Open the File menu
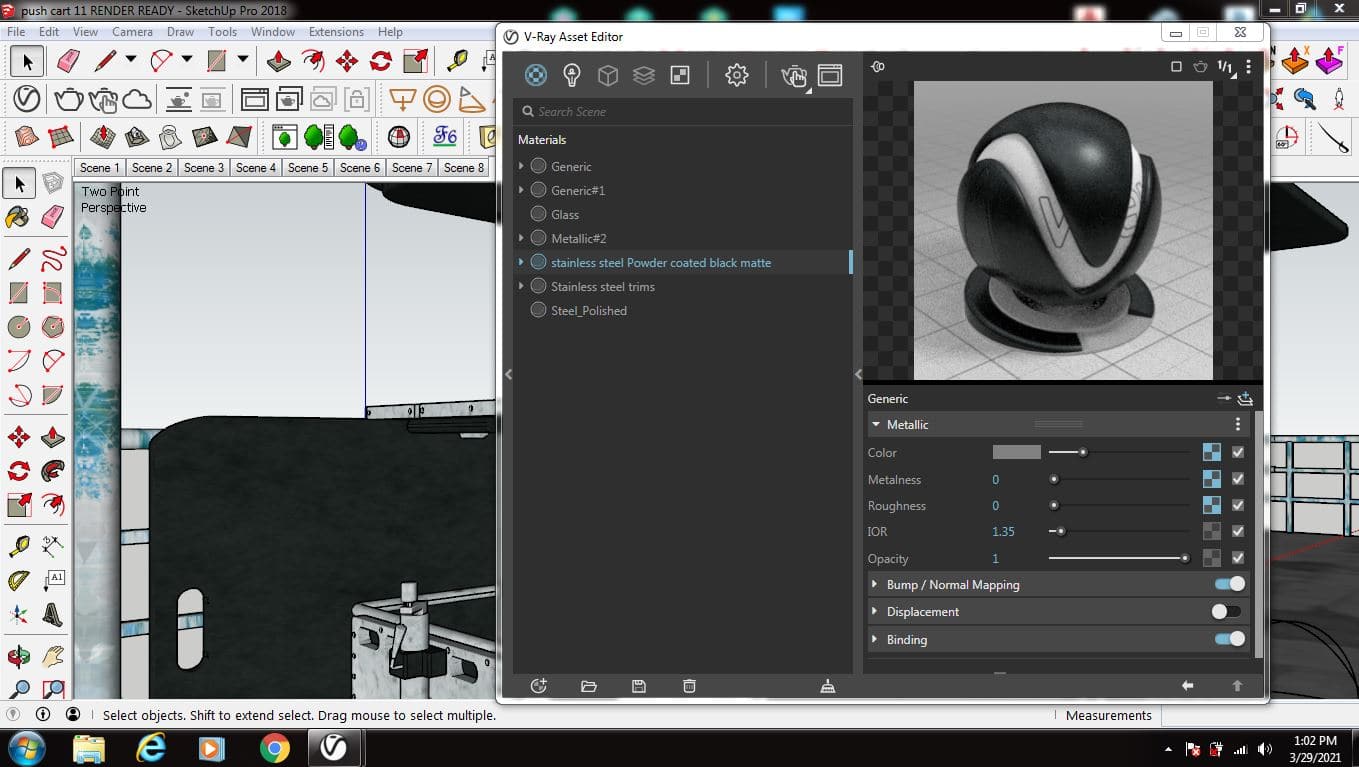The height and width of the screenshot is (767, 1359). (16, 31)
